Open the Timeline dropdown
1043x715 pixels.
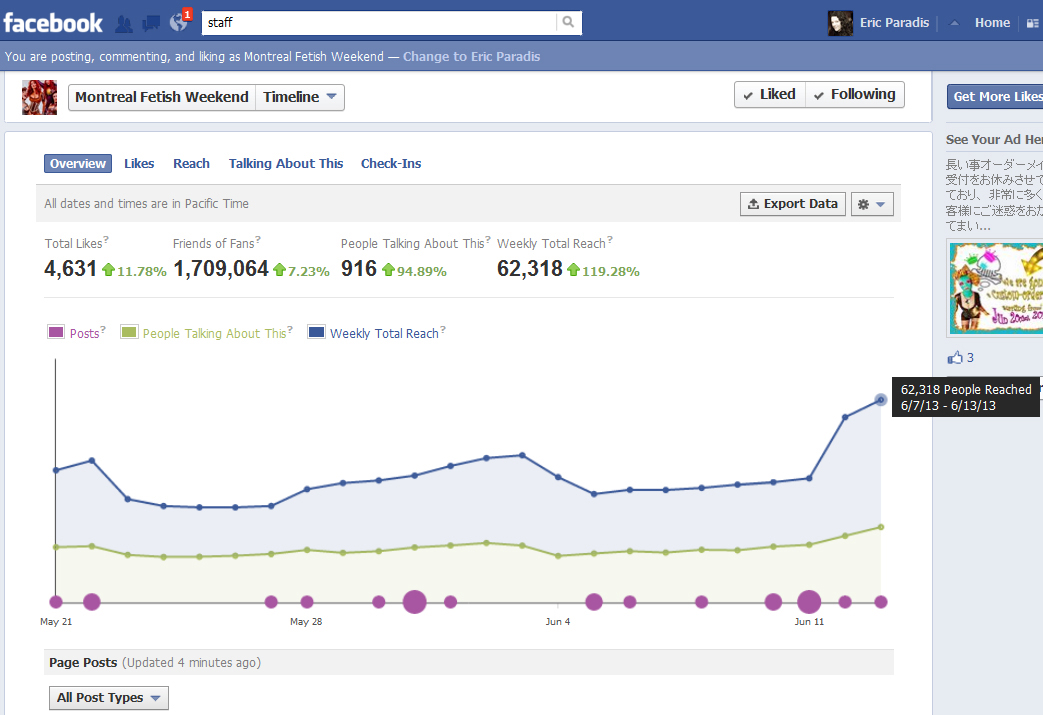click(x=300, y=97)
